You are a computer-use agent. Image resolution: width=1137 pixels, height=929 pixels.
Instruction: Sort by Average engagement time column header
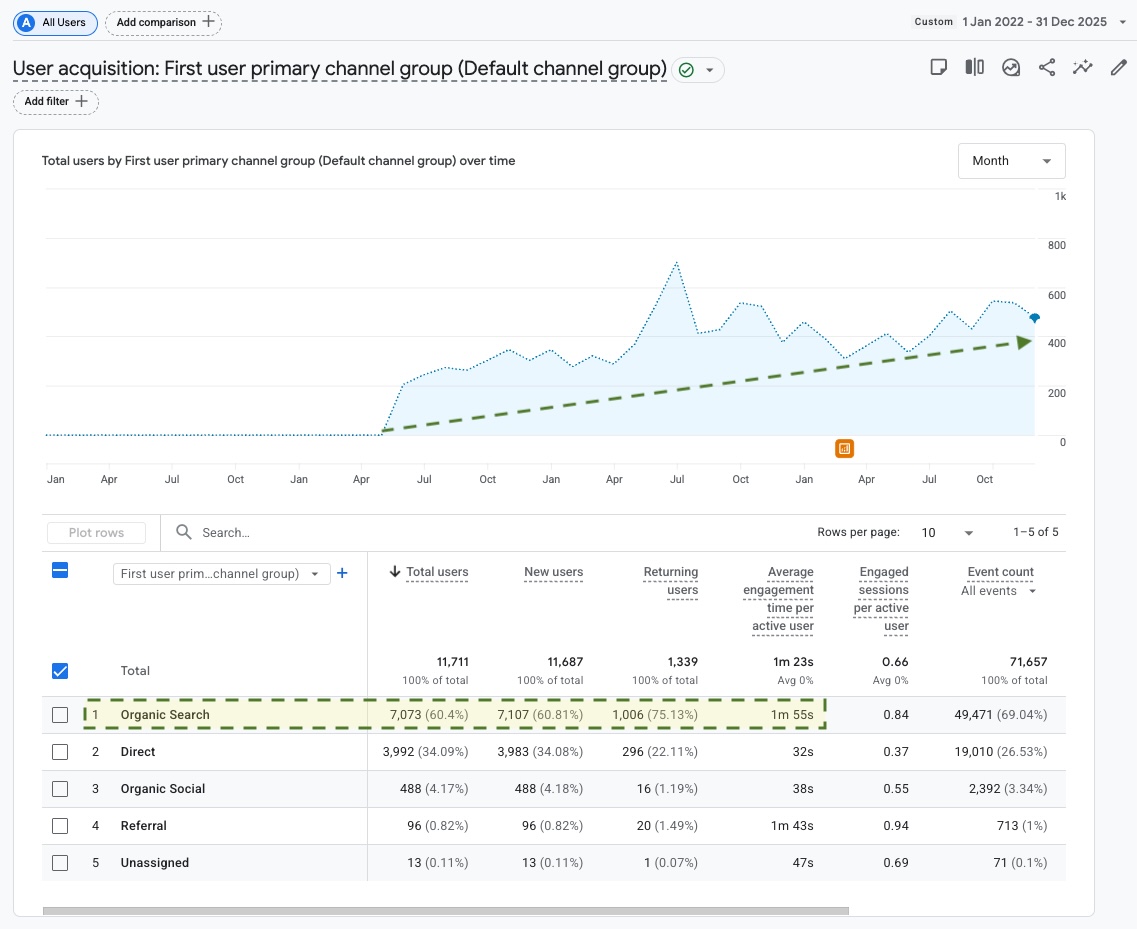778,599
